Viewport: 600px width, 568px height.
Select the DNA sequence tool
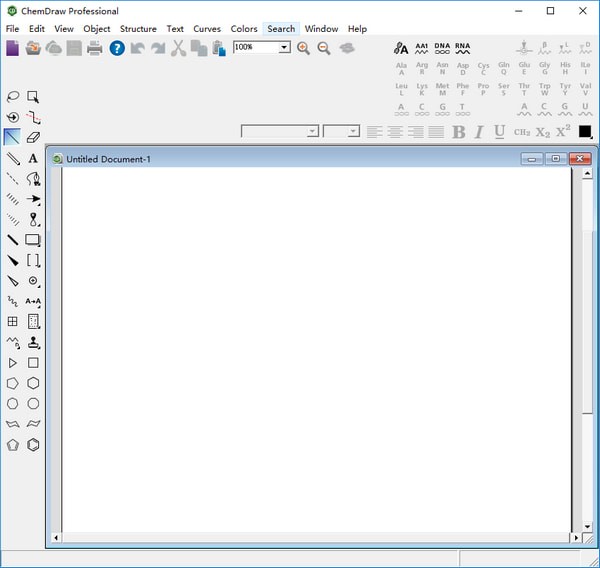[442, 48]
